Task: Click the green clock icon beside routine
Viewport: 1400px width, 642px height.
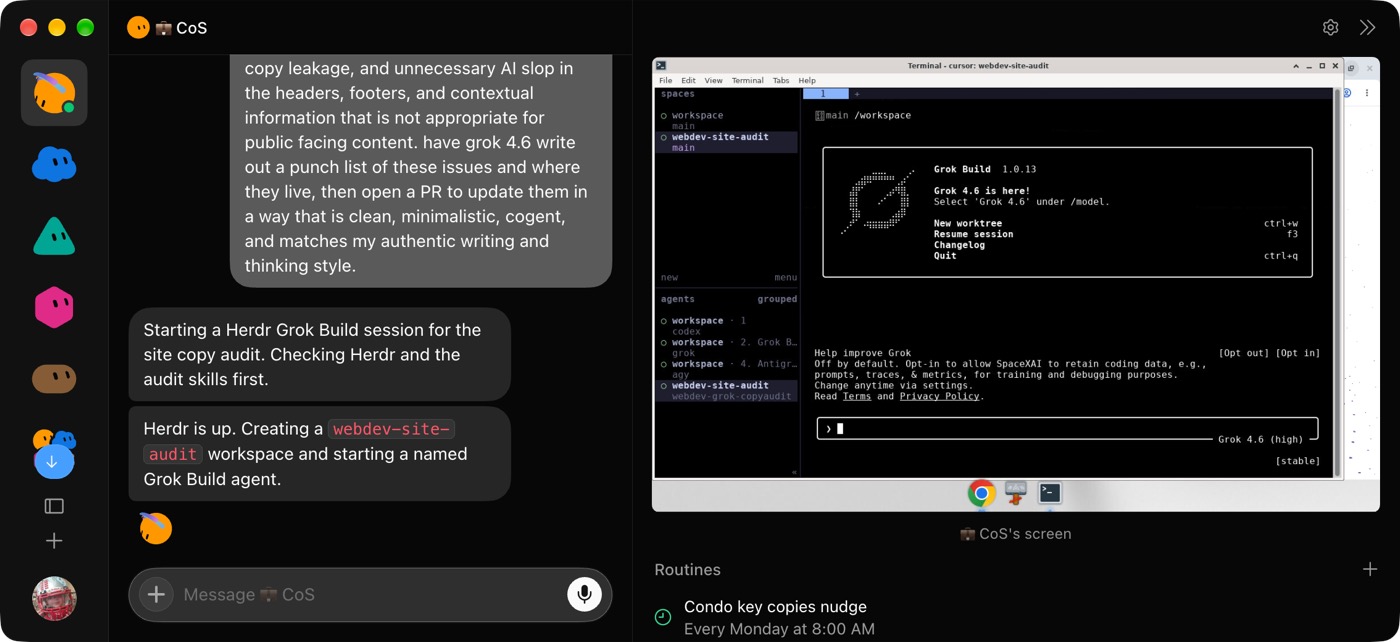Action: pyautogui.click(x=663, y=617)
